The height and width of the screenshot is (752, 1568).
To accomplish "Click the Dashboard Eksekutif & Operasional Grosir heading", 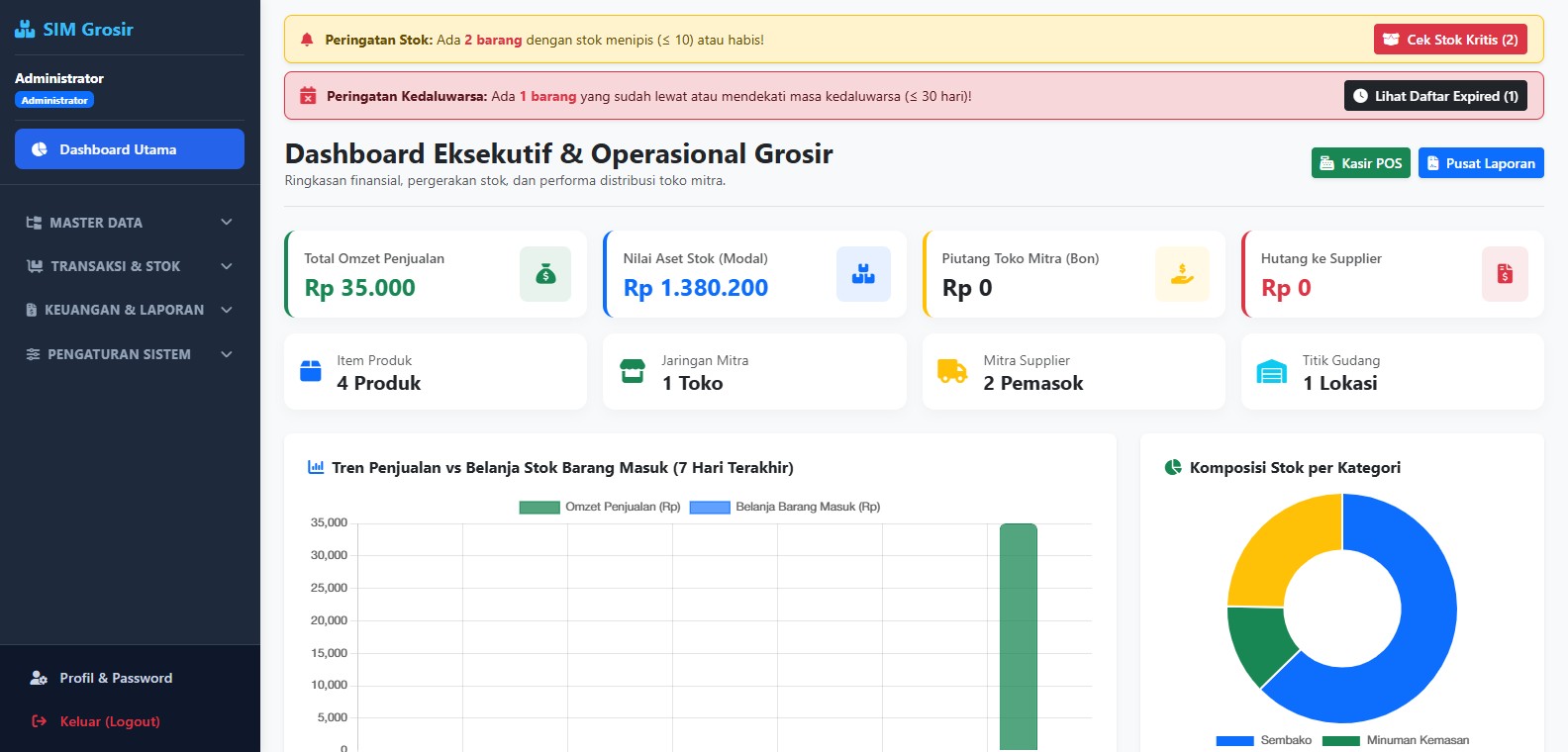I will pyautogui.click(x=559, y=153).
